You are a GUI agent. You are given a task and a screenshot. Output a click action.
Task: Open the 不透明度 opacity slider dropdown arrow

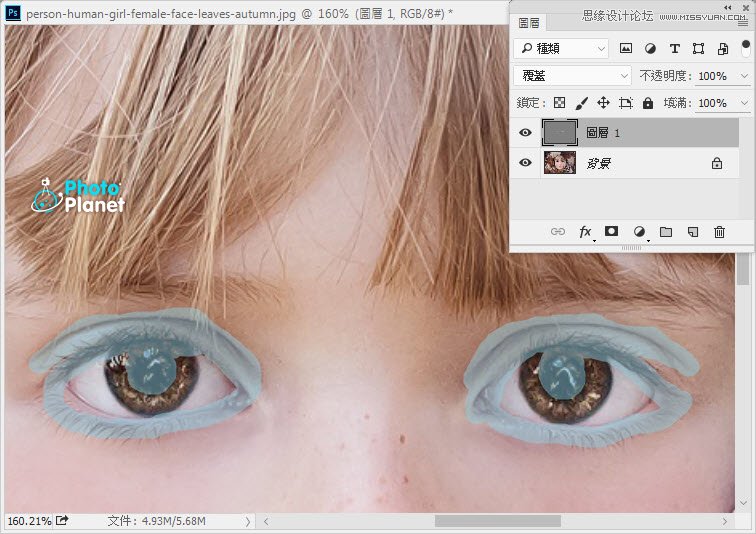744,76
